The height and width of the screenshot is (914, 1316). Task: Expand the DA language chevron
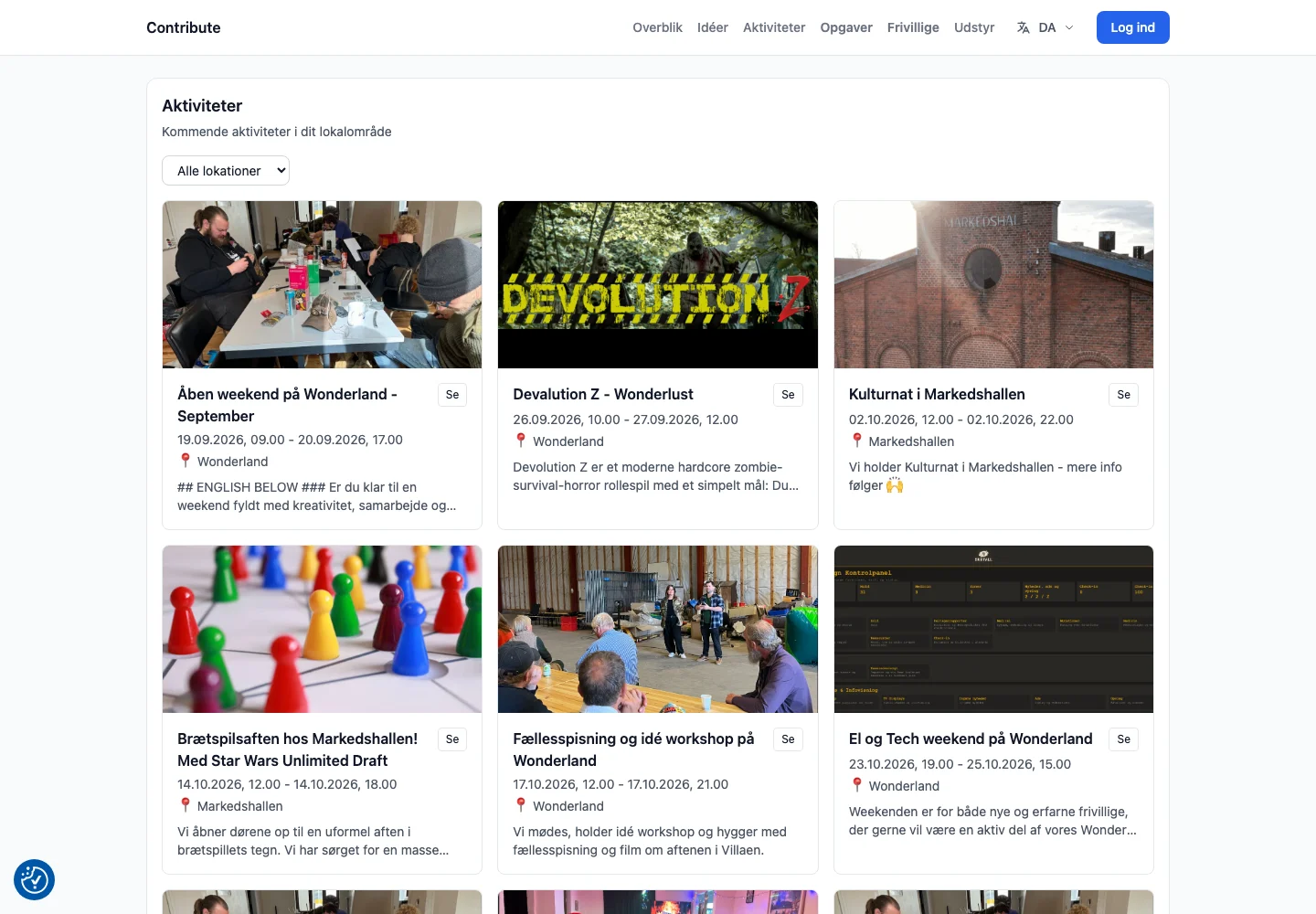coord(1069,27)
